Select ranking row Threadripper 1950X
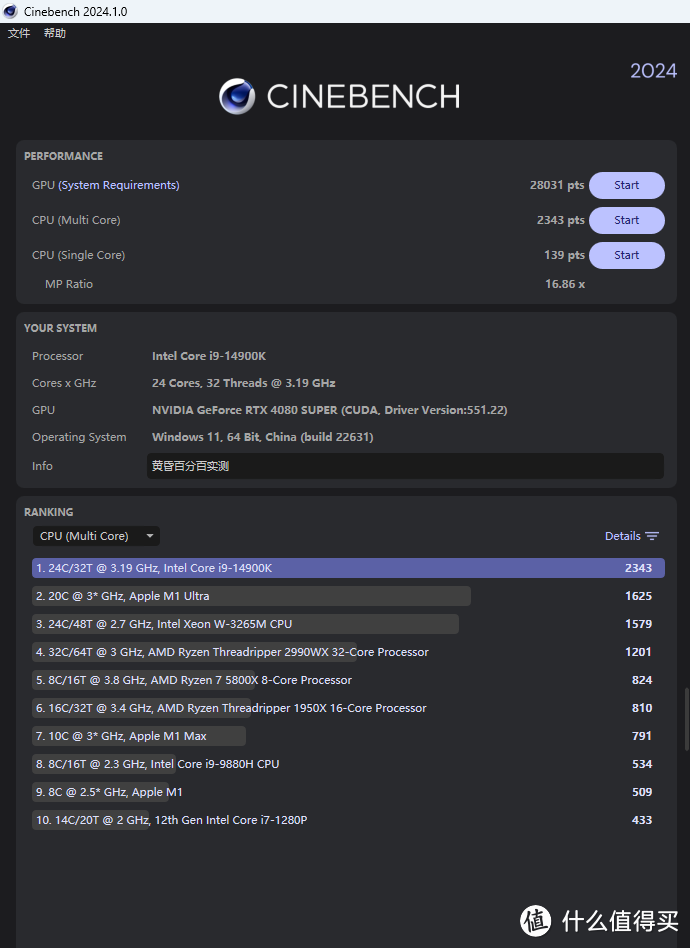 (348, 708)
